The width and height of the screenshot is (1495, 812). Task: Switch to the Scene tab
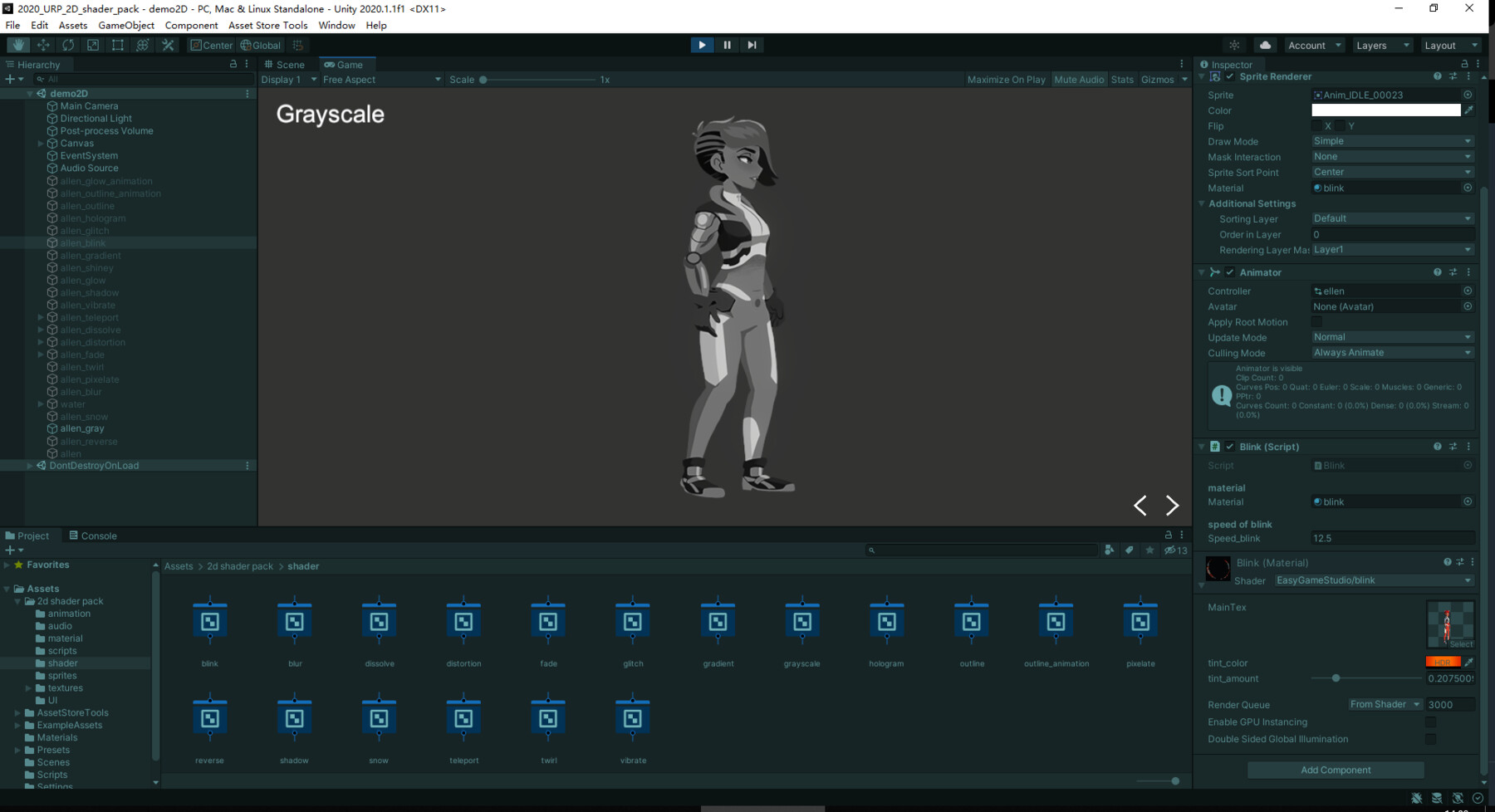click(285, 65)
